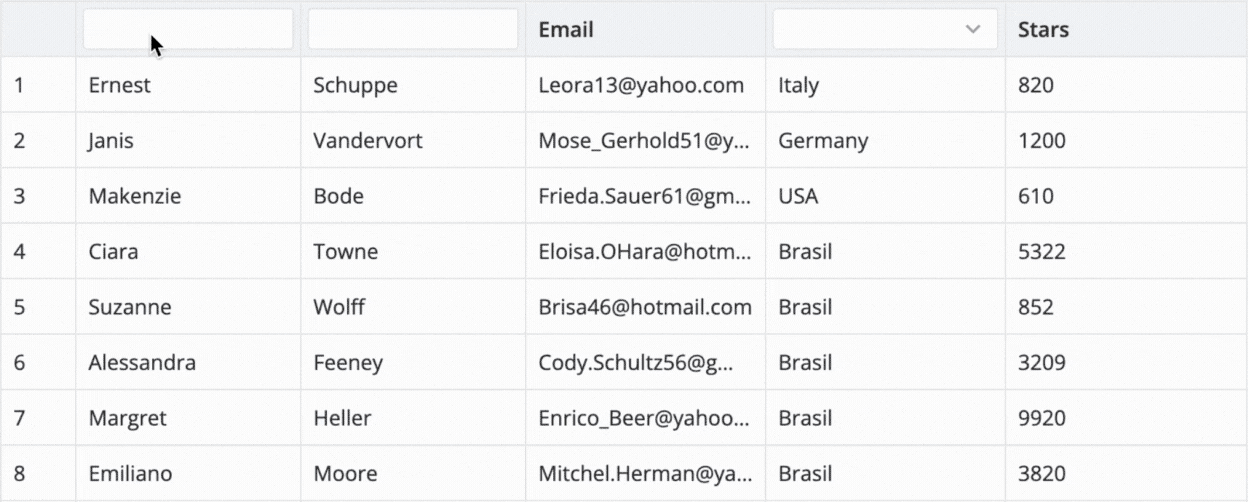Click the Email column header
The width and height of the screenshot is (1248, 502).
point(566,30)
